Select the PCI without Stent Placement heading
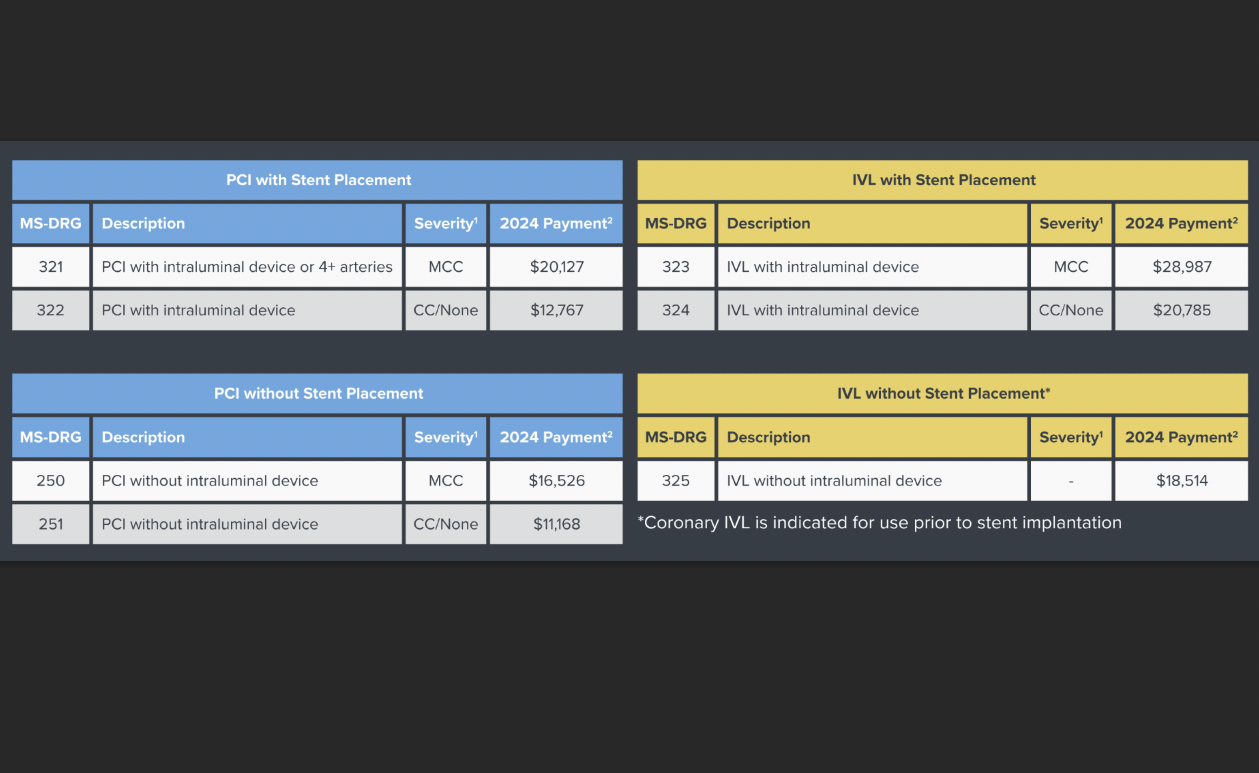1259x773 pixels. (x=318, y=393)
